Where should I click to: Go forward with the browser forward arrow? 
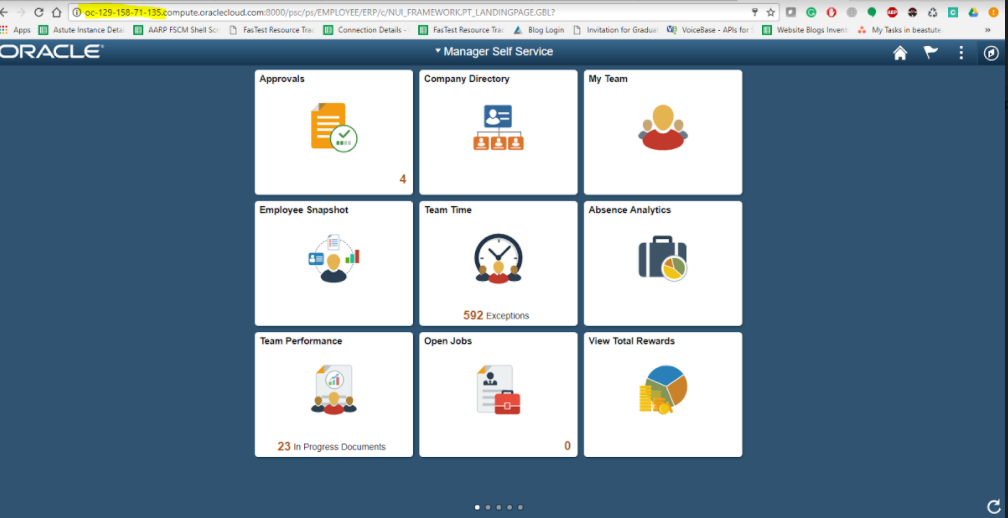point(21,12)
